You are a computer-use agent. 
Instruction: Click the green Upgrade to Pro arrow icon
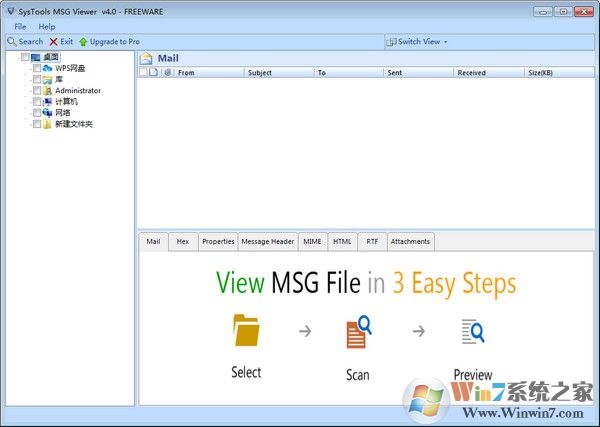[83, 42]
